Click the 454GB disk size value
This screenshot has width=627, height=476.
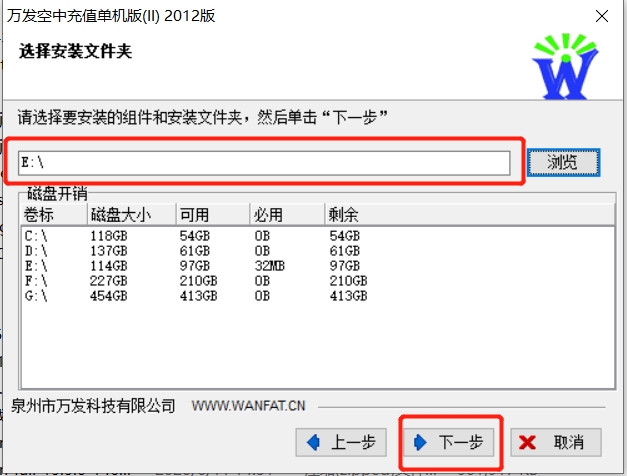(108, 296)
